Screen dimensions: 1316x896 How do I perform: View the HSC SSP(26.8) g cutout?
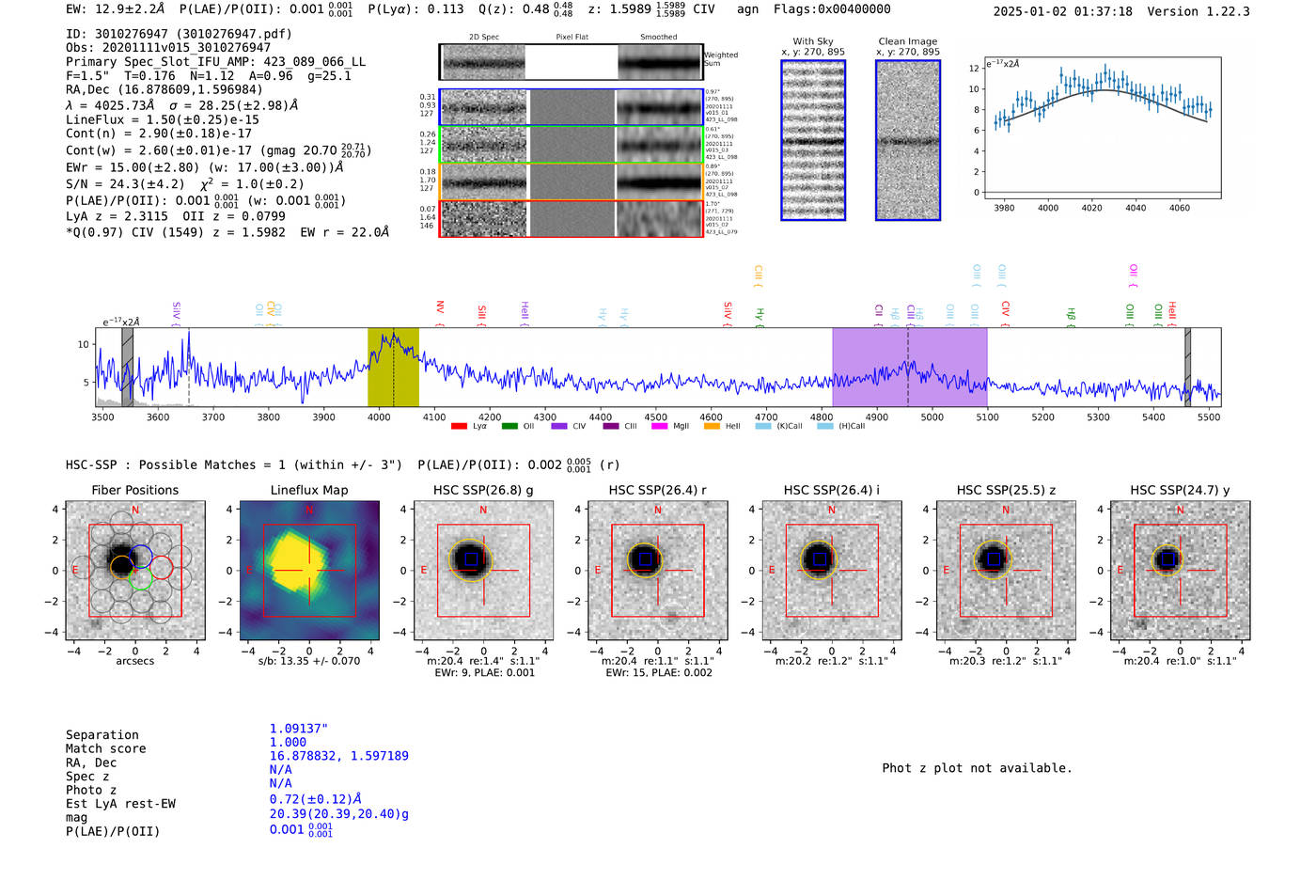(x=484, y=571)
